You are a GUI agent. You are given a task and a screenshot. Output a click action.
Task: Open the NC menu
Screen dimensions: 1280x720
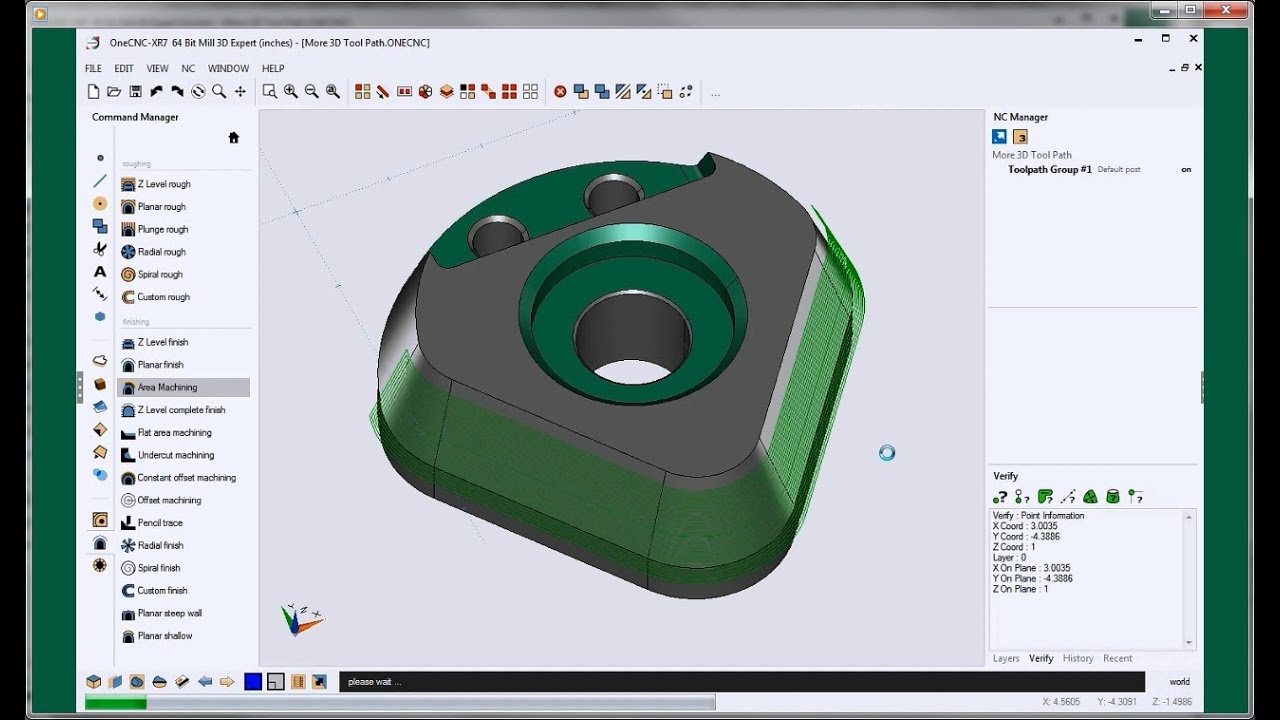click(188, 69)
